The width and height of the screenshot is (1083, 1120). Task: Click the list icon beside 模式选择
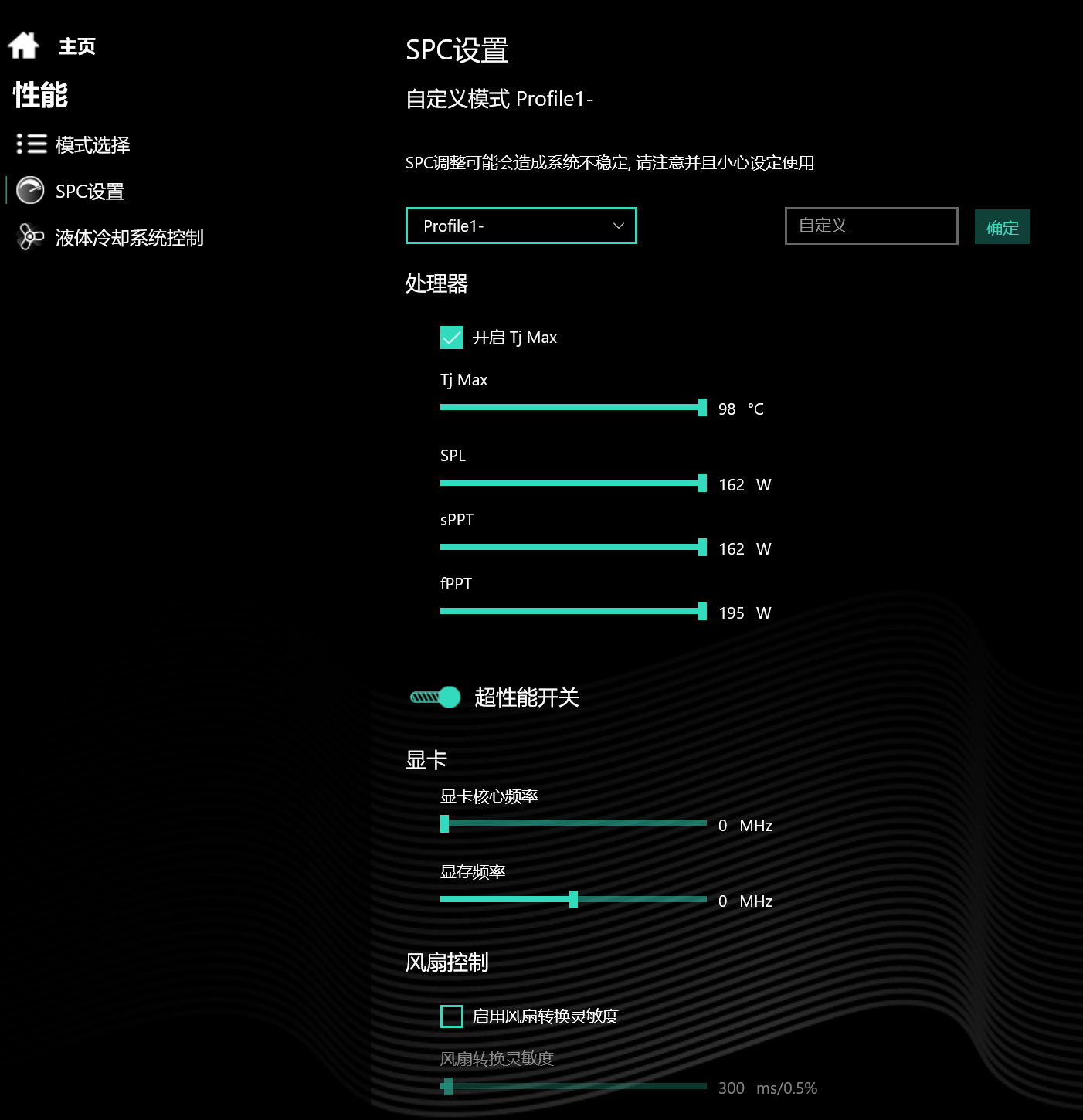point(32,144)
